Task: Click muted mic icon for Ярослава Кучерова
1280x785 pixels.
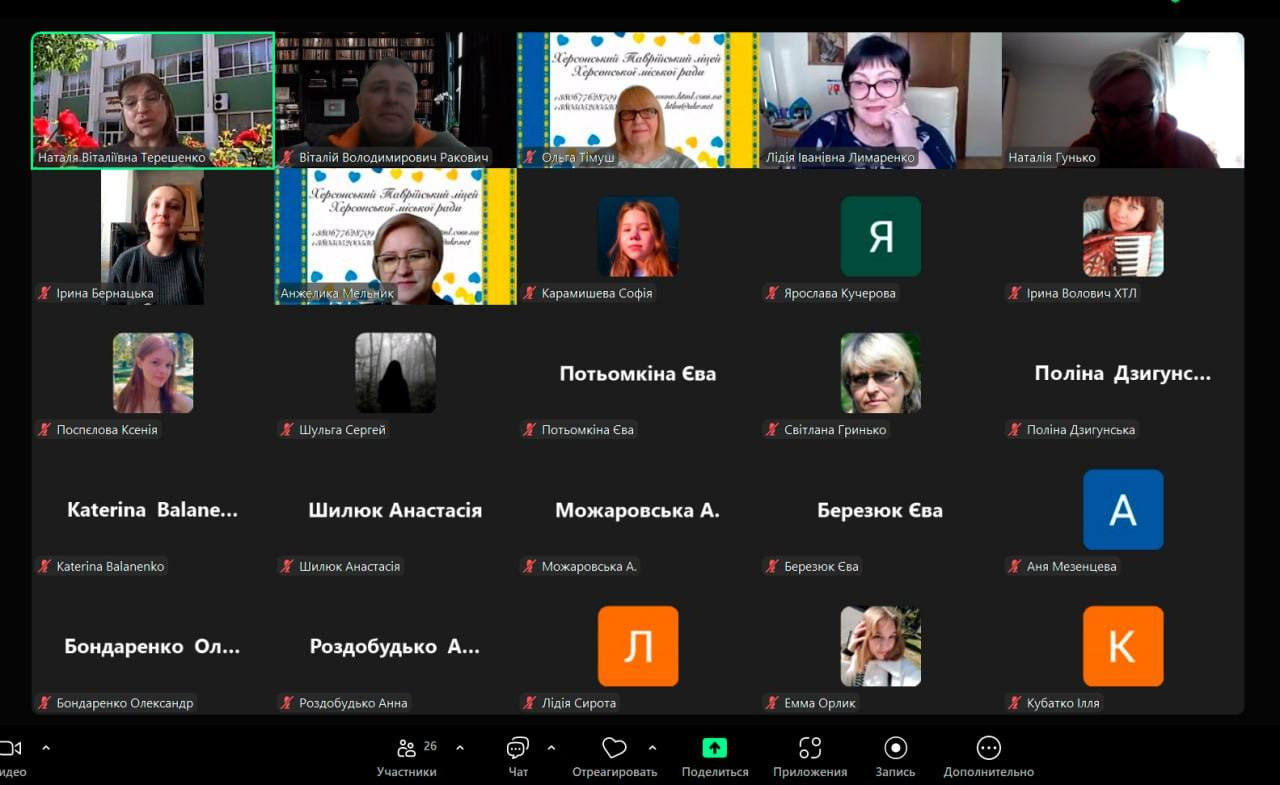Action: point(772,293)
